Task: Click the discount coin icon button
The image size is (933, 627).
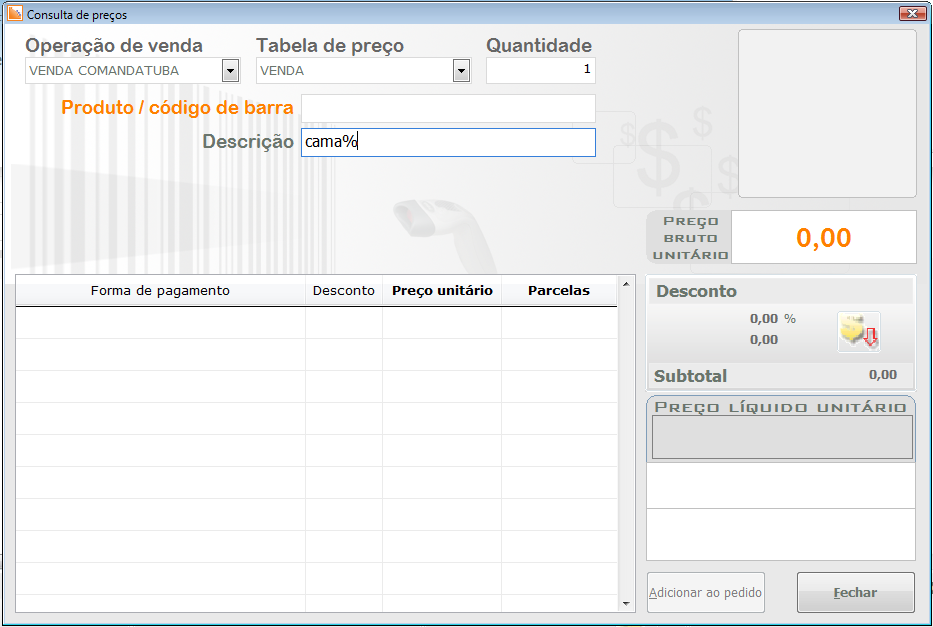Action: [x=859, y=332]
